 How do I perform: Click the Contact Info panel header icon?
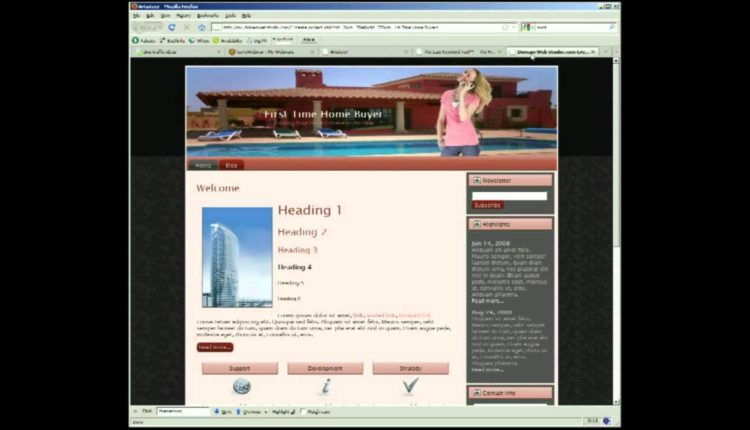tap(476, 393)
